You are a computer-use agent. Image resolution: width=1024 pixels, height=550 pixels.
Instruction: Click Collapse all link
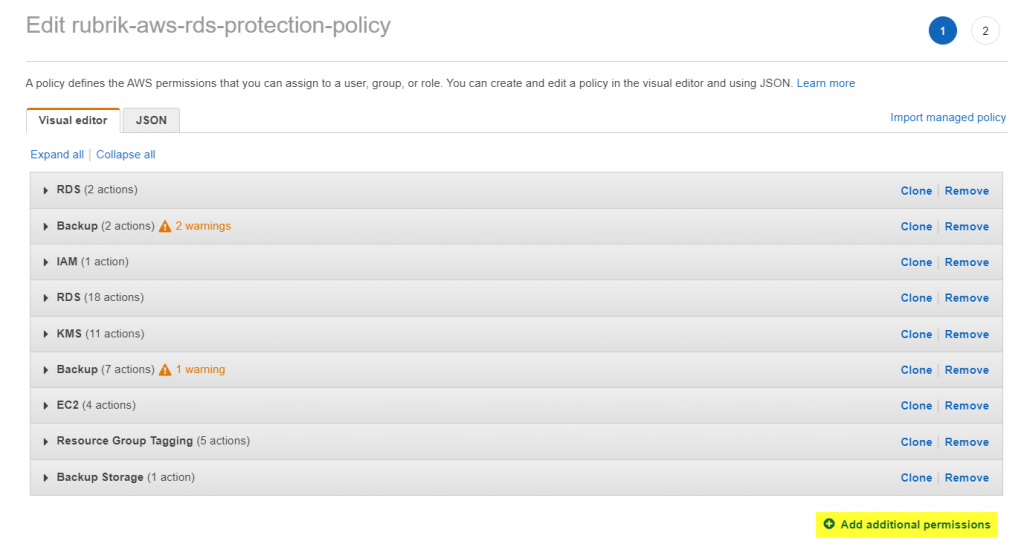pos(125,154)
